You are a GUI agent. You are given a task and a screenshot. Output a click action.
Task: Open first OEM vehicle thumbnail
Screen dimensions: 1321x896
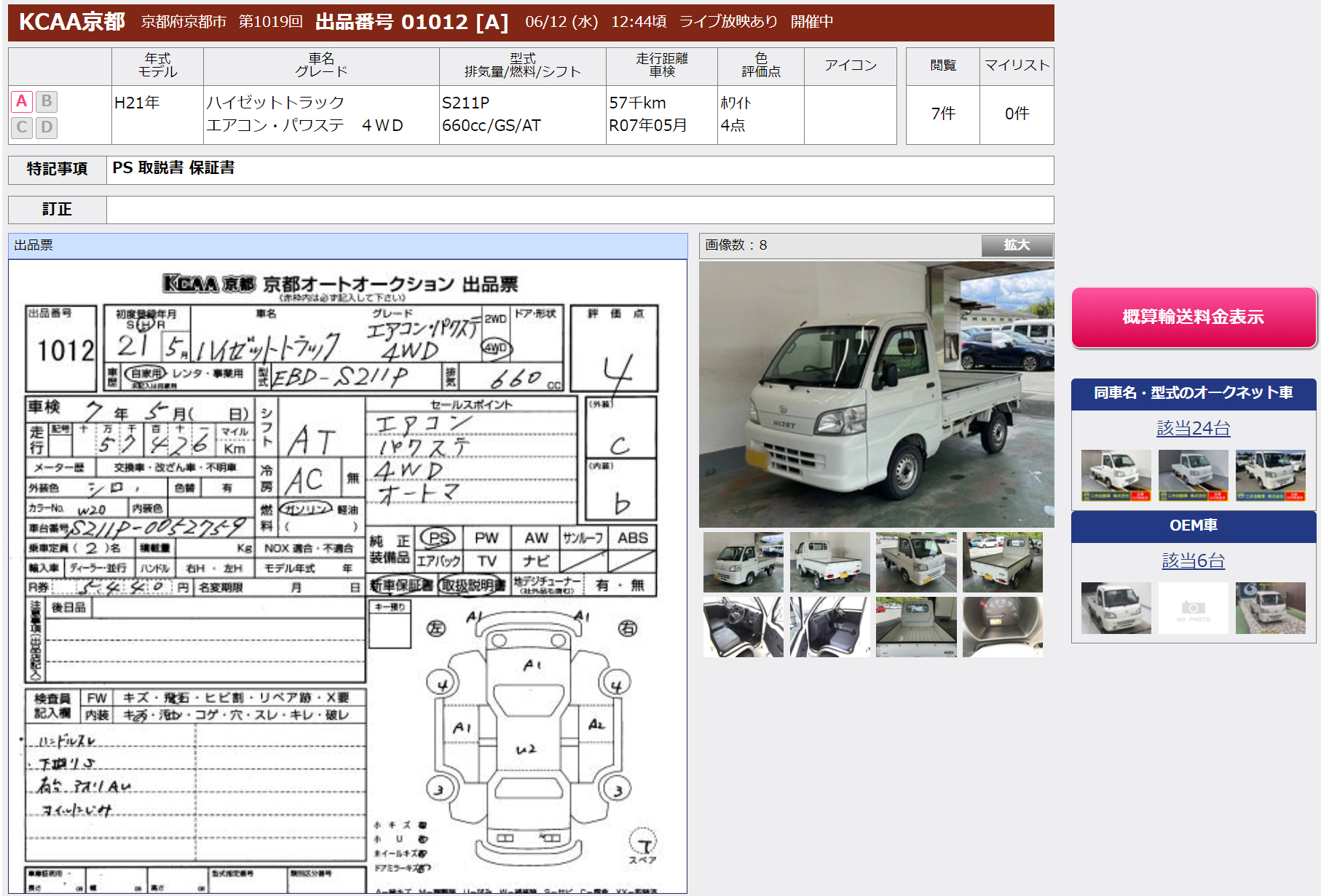click(x=1116, y=608)
